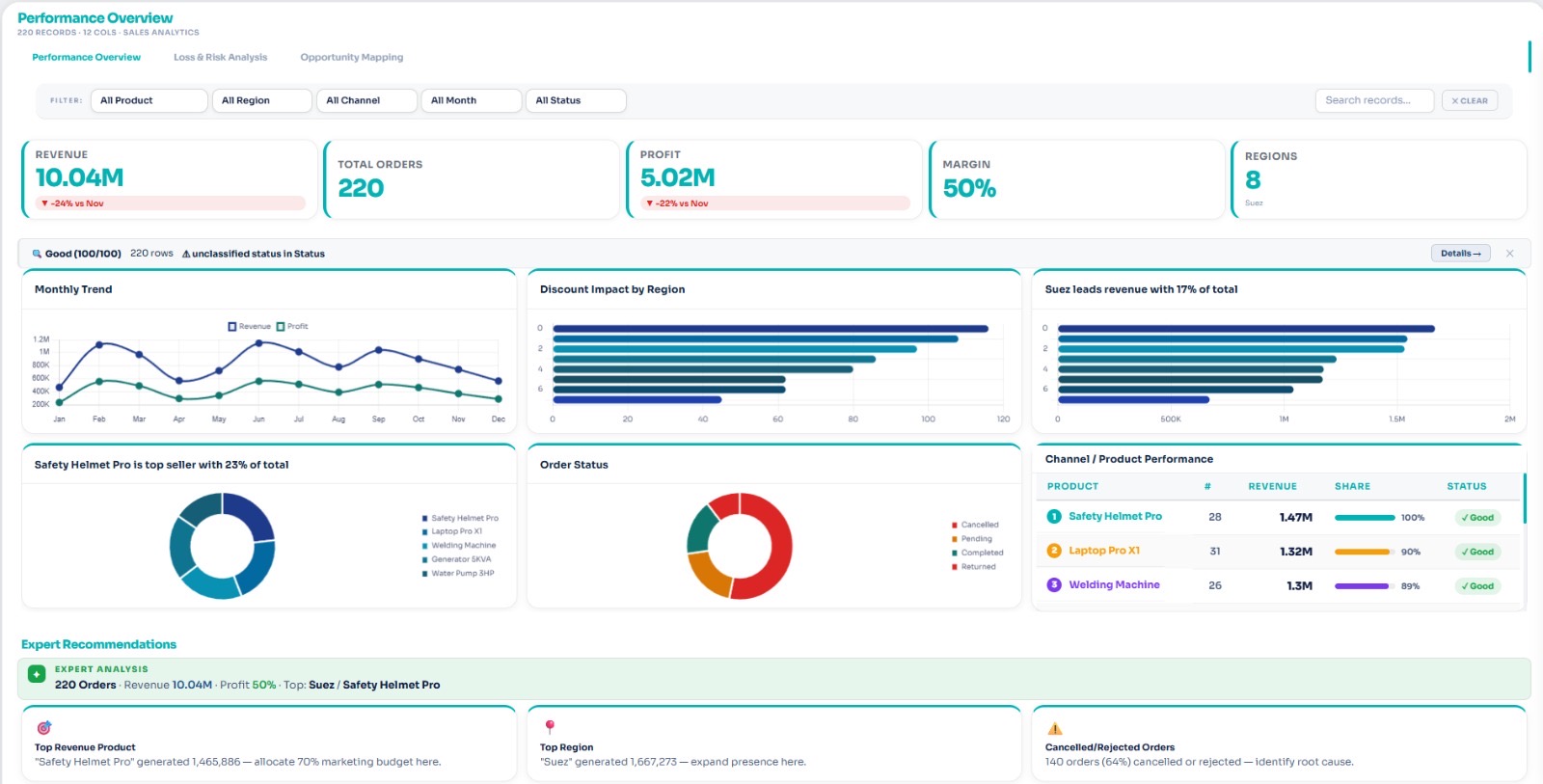Toggle Welding Machine legend entry
The width and height of the screenshot is (1543, 784).
pyautogui.click(x=459, y=545)
